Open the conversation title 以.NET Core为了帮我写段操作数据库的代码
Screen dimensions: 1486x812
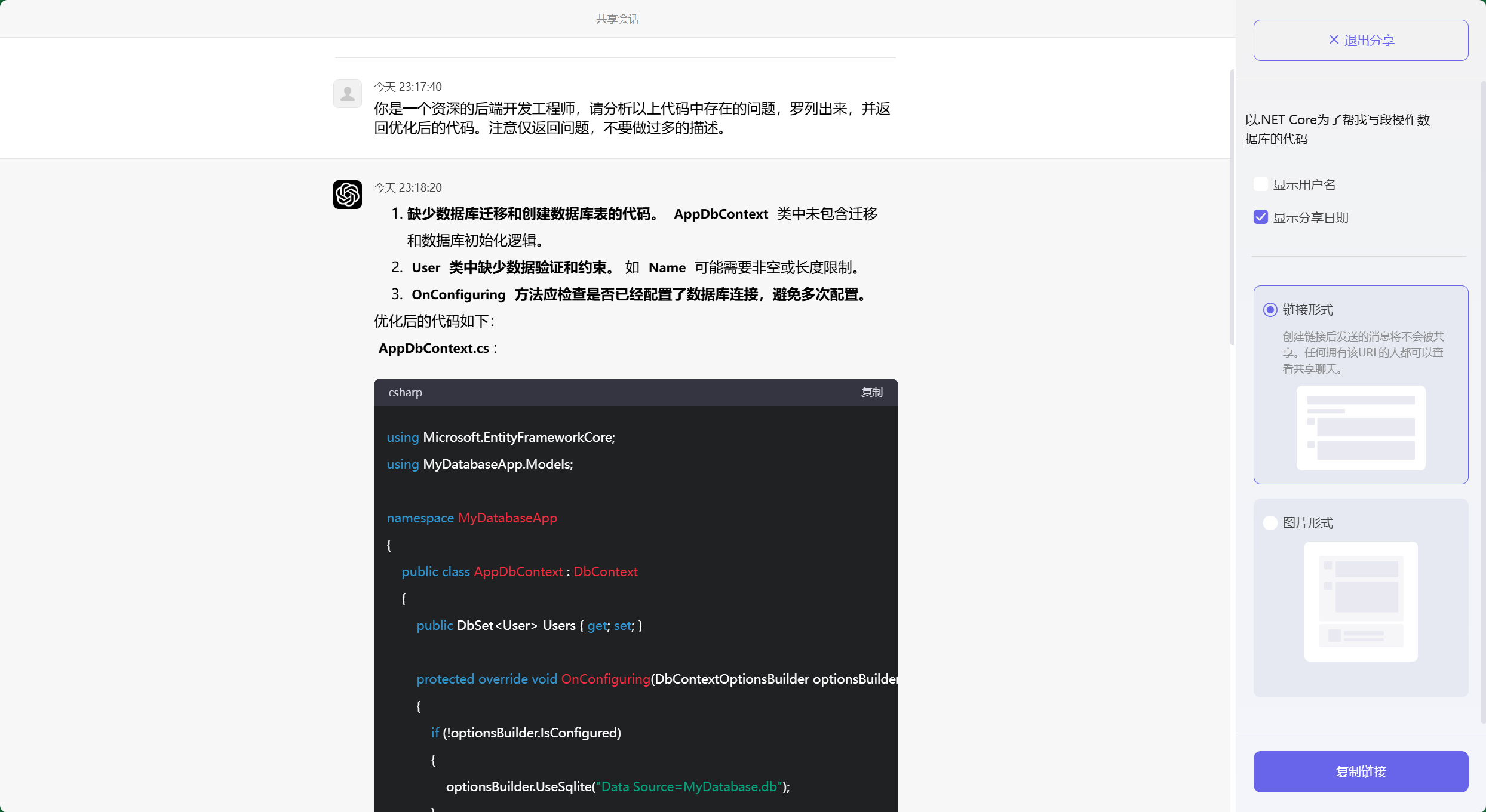coord(1338,129)
